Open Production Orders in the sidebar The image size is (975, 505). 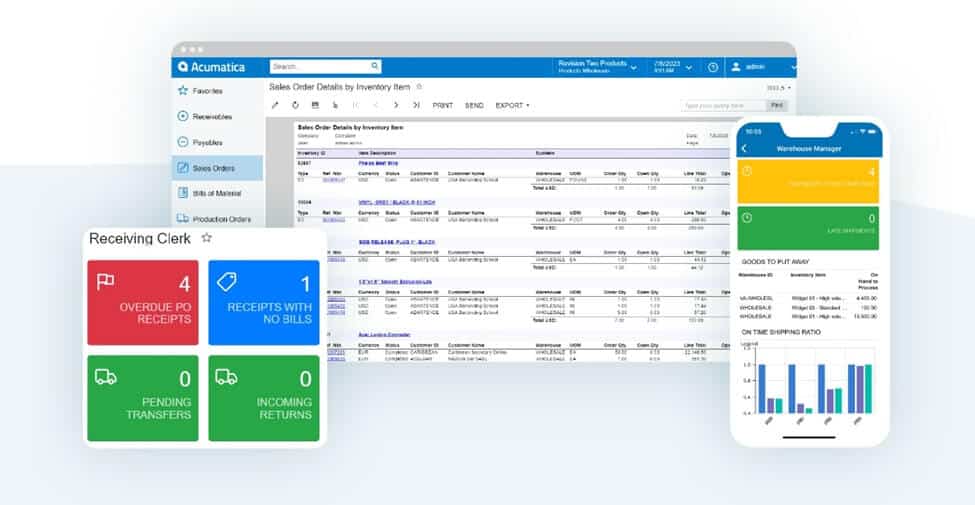click(x=217, y=219)
